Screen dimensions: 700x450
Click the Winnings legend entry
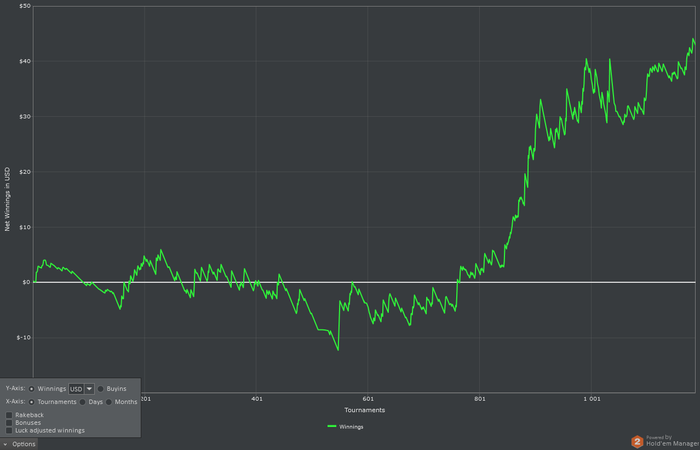tap(346, 427)
